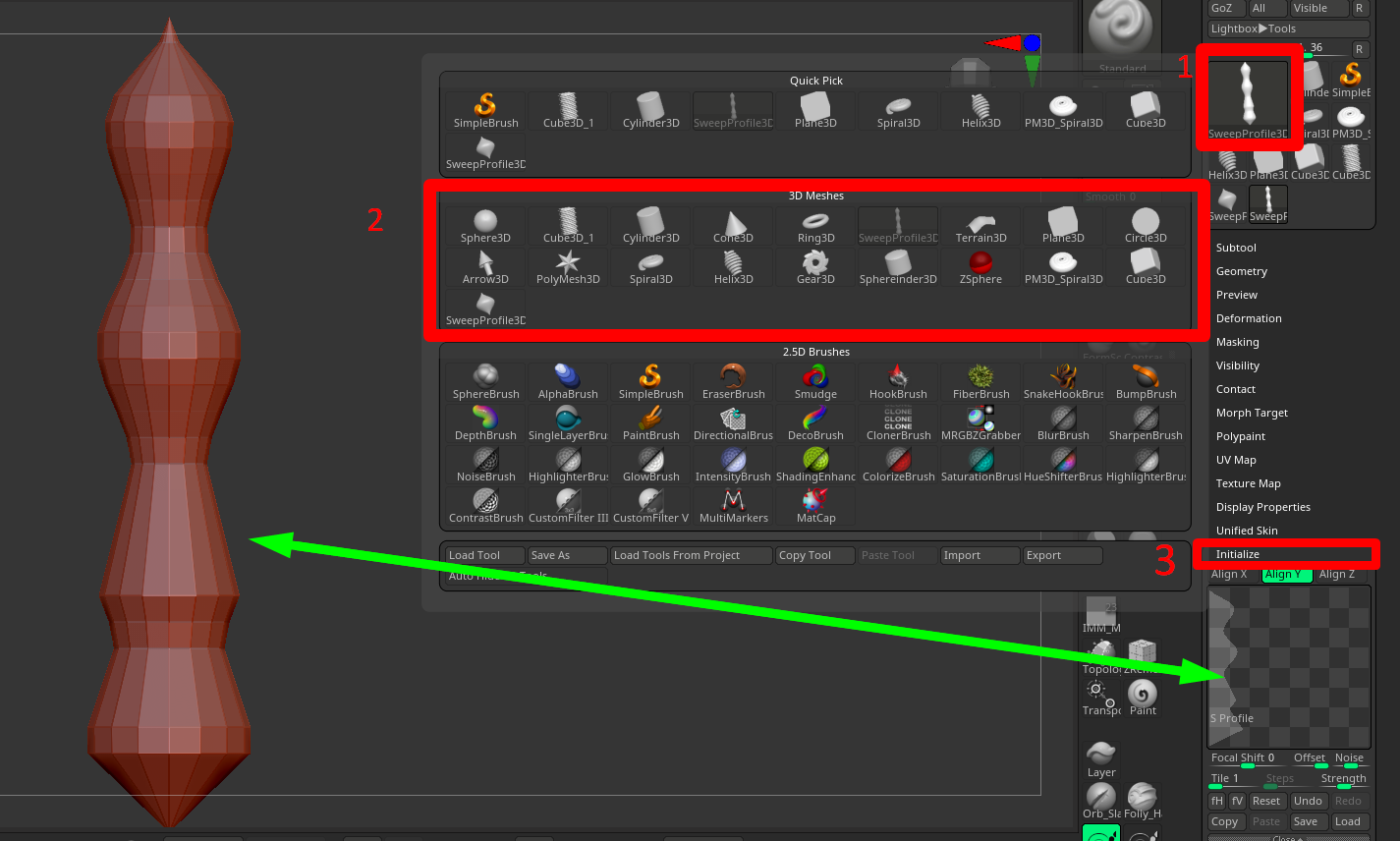Viewport: 1400px width, 841px height.
Task: Select the Ring3D mesh tool
Action: point(815,226)
